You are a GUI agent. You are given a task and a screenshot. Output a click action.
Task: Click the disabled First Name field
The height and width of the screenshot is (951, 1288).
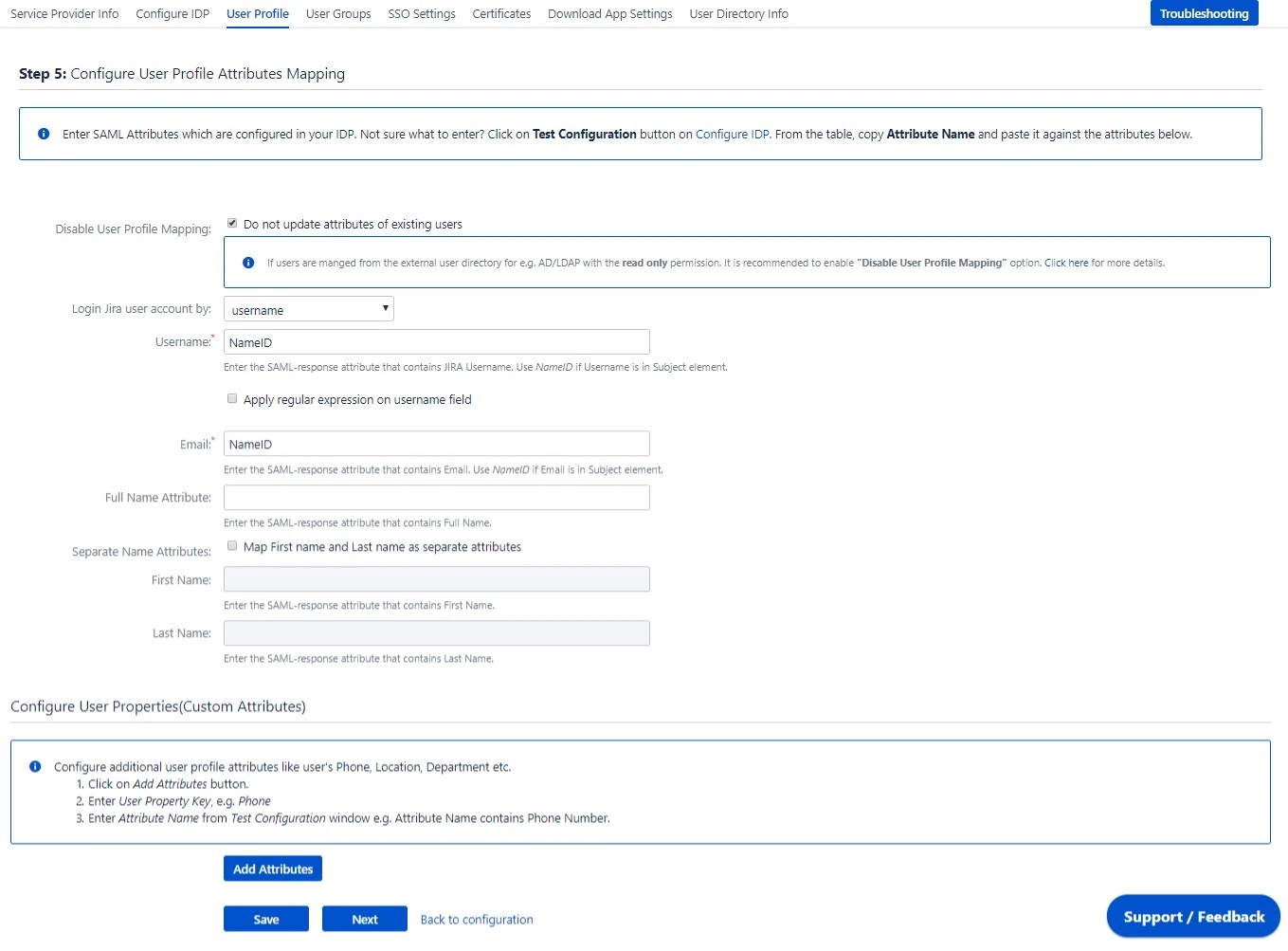437,579
